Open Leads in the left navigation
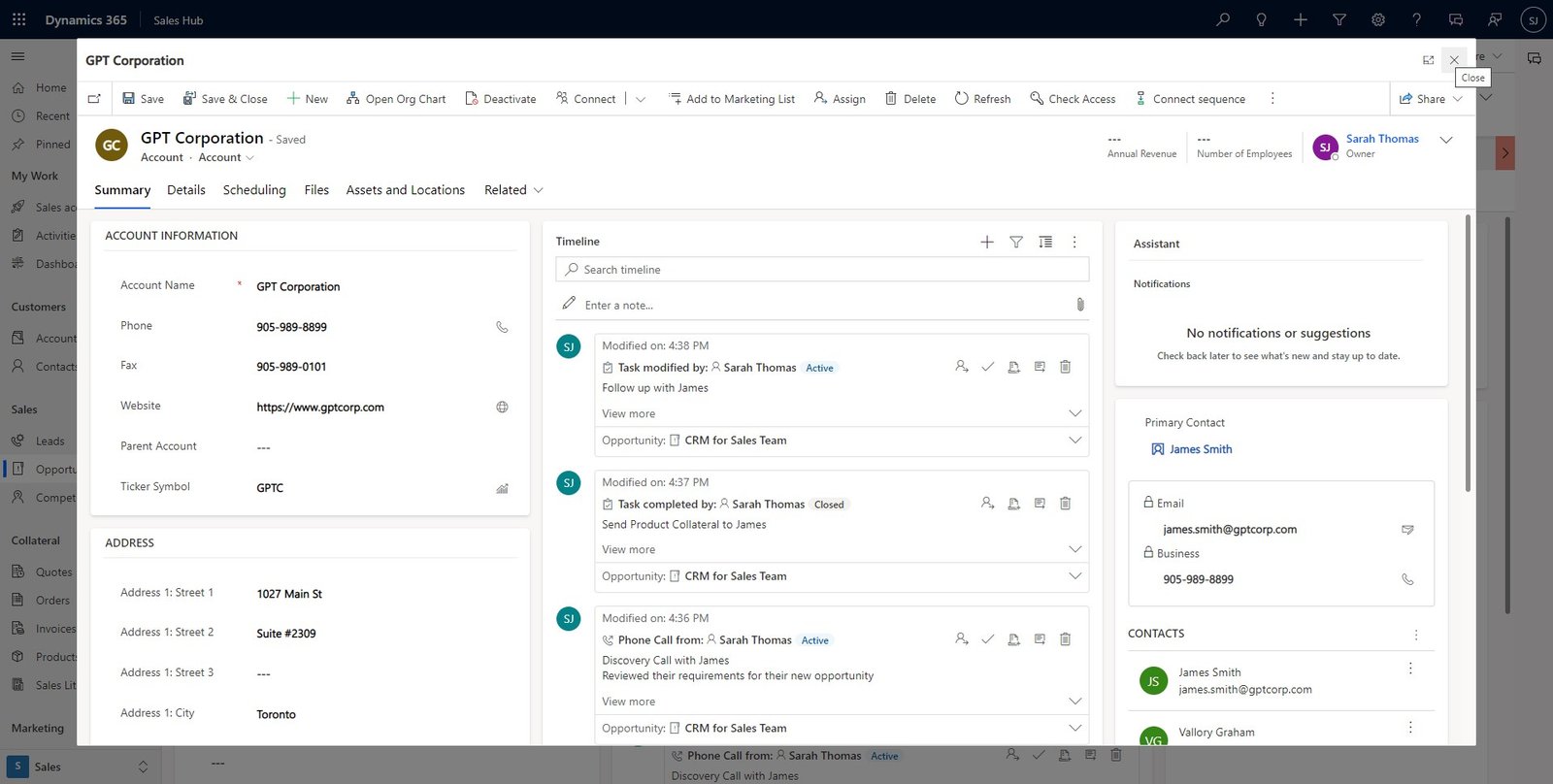 tap(39, 441)
